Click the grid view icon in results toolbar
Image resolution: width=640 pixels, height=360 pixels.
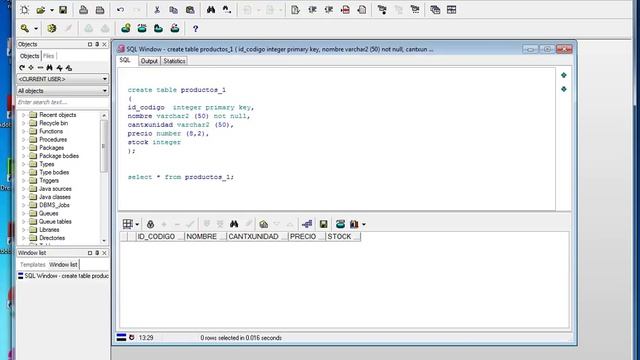(127, 224)
